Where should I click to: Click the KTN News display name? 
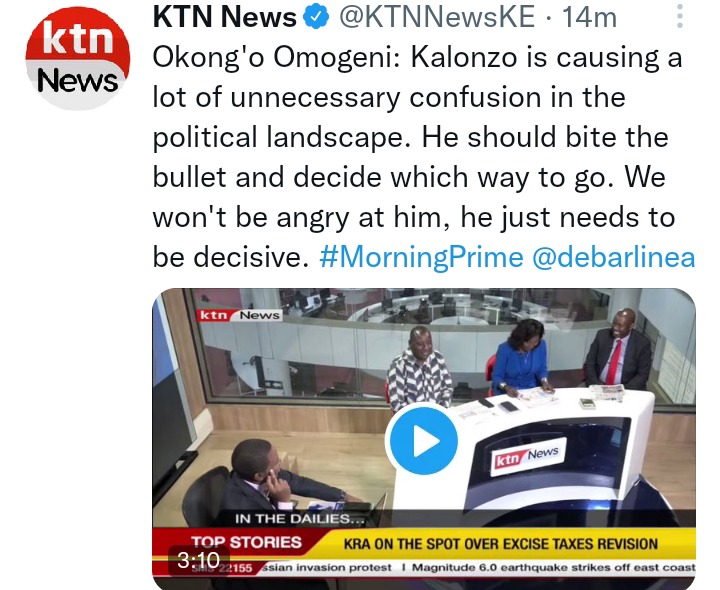point(225,17)
